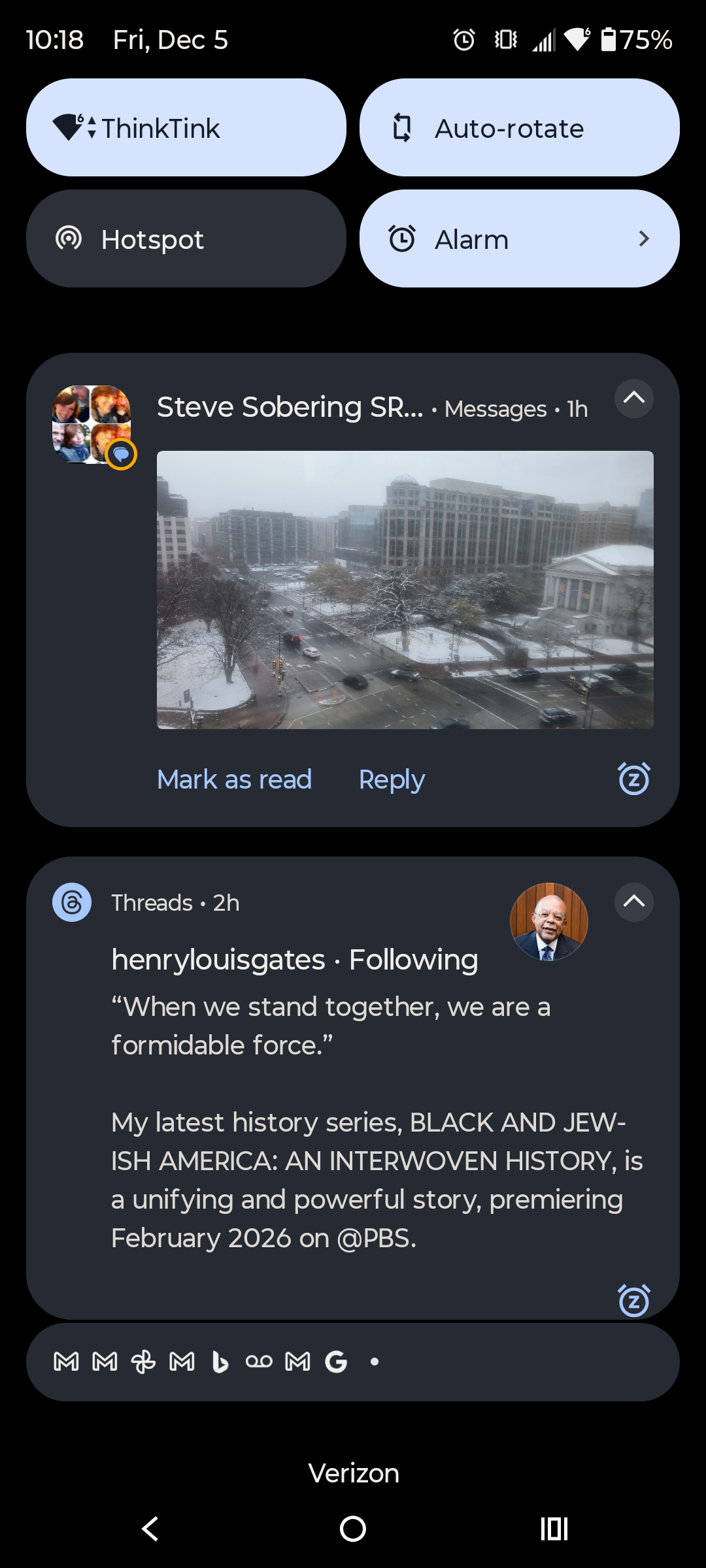The height and width of the screenshot is (1568, 706).
Task: Tap the Bing icon in collapsed notifications
Action: coord(220,1362)
